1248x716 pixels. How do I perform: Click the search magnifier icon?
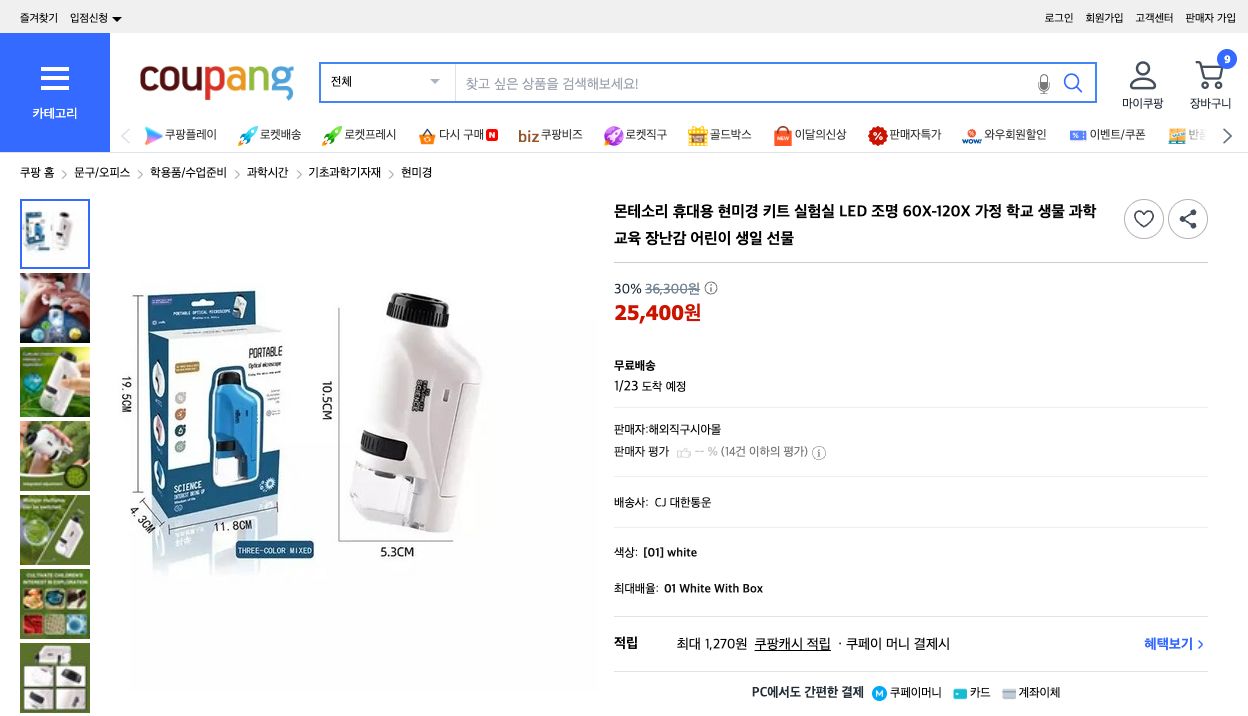coord(1073,83)
